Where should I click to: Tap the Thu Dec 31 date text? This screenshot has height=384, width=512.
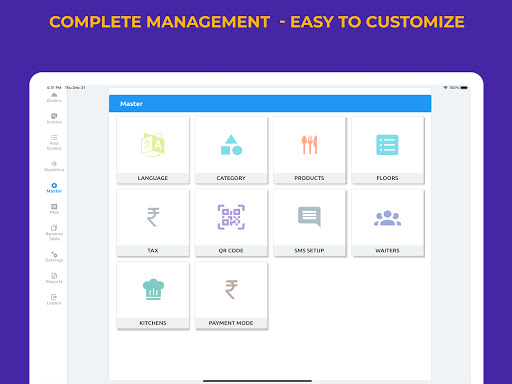(75, 88)
